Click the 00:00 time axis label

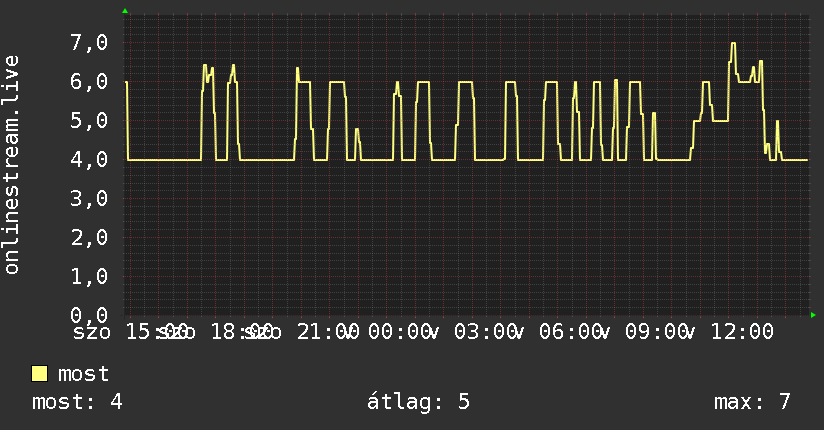coord(399,332)
